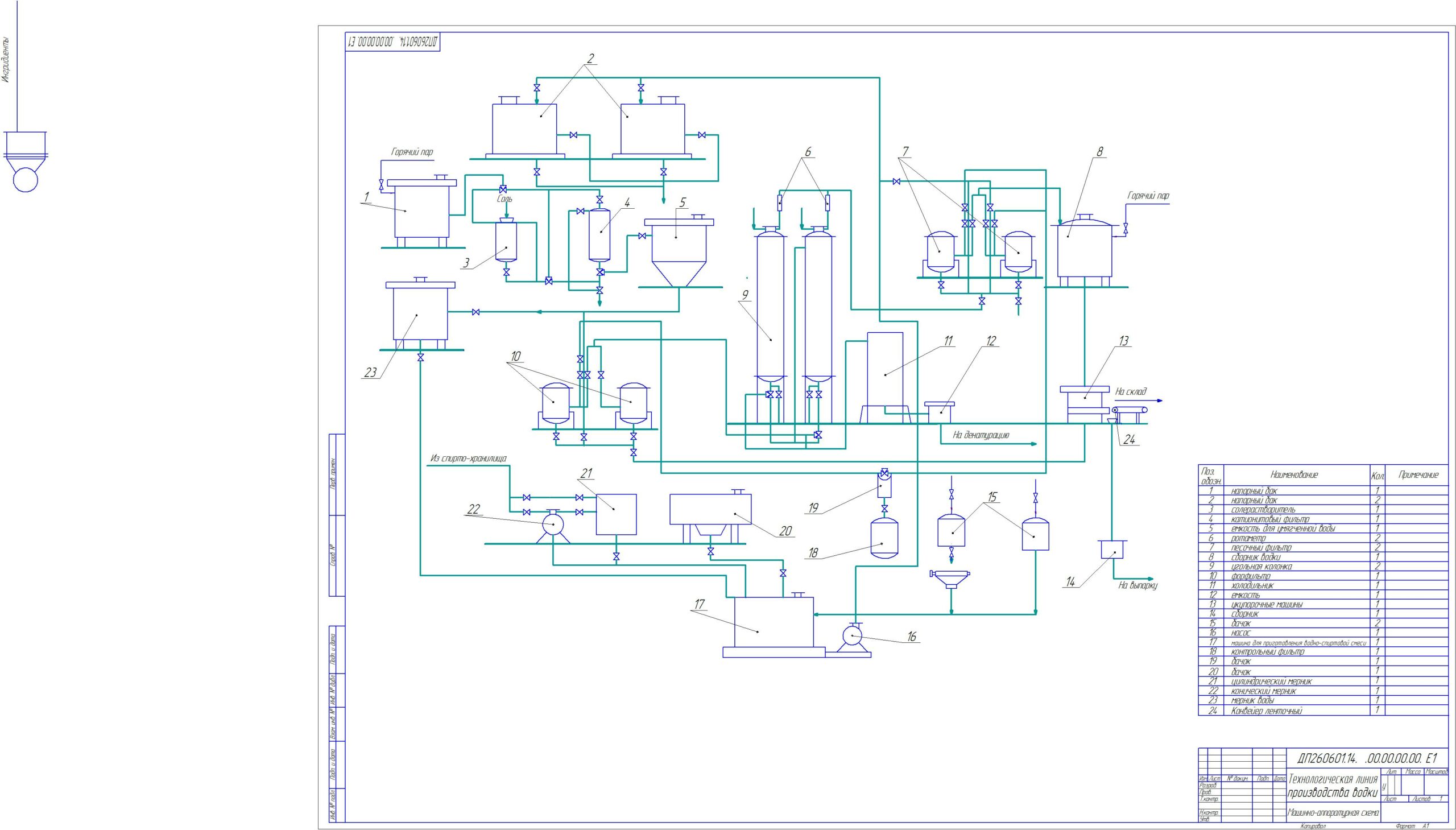The height and width of the screenshot is (830, 1456).
Task: Select the collector box labeled 14
Action: pyautogui.click(x=1111, y=549)
